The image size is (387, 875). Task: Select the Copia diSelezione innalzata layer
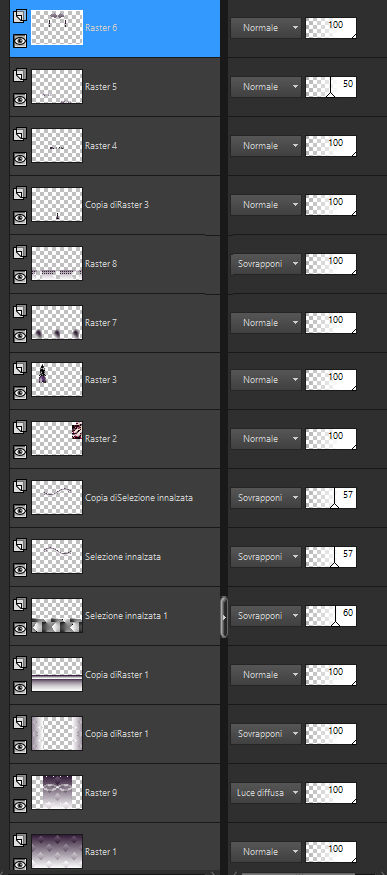[139, 498]
